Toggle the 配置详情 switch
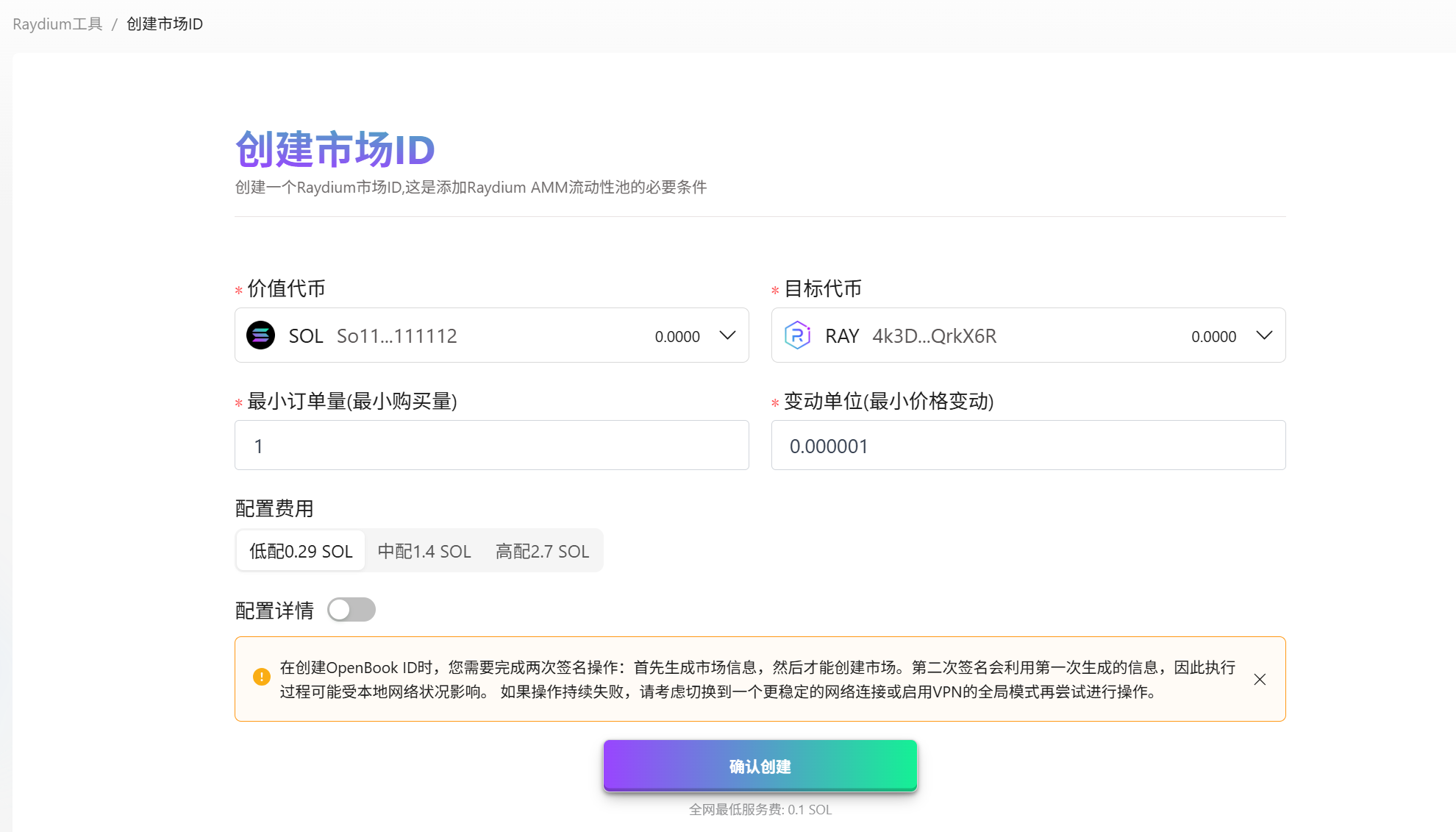Screen dimensions: 1456x832 pyautogui.click(x=351, y=610)
